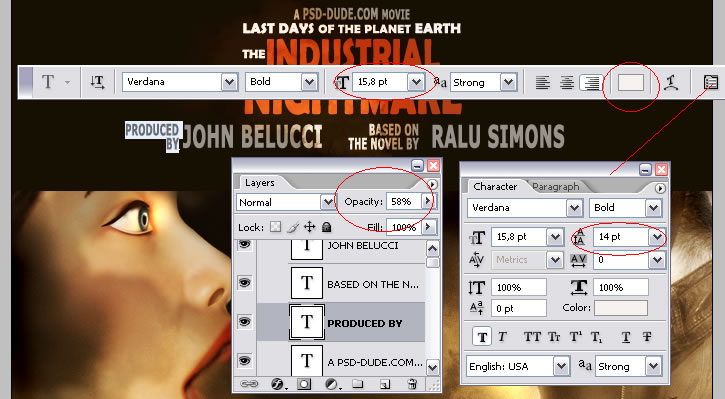Image resolution: width=725 pixels, height=399 pixels.
Task: Apply Faux Italic style in Character panel
Action: (503, 337)
